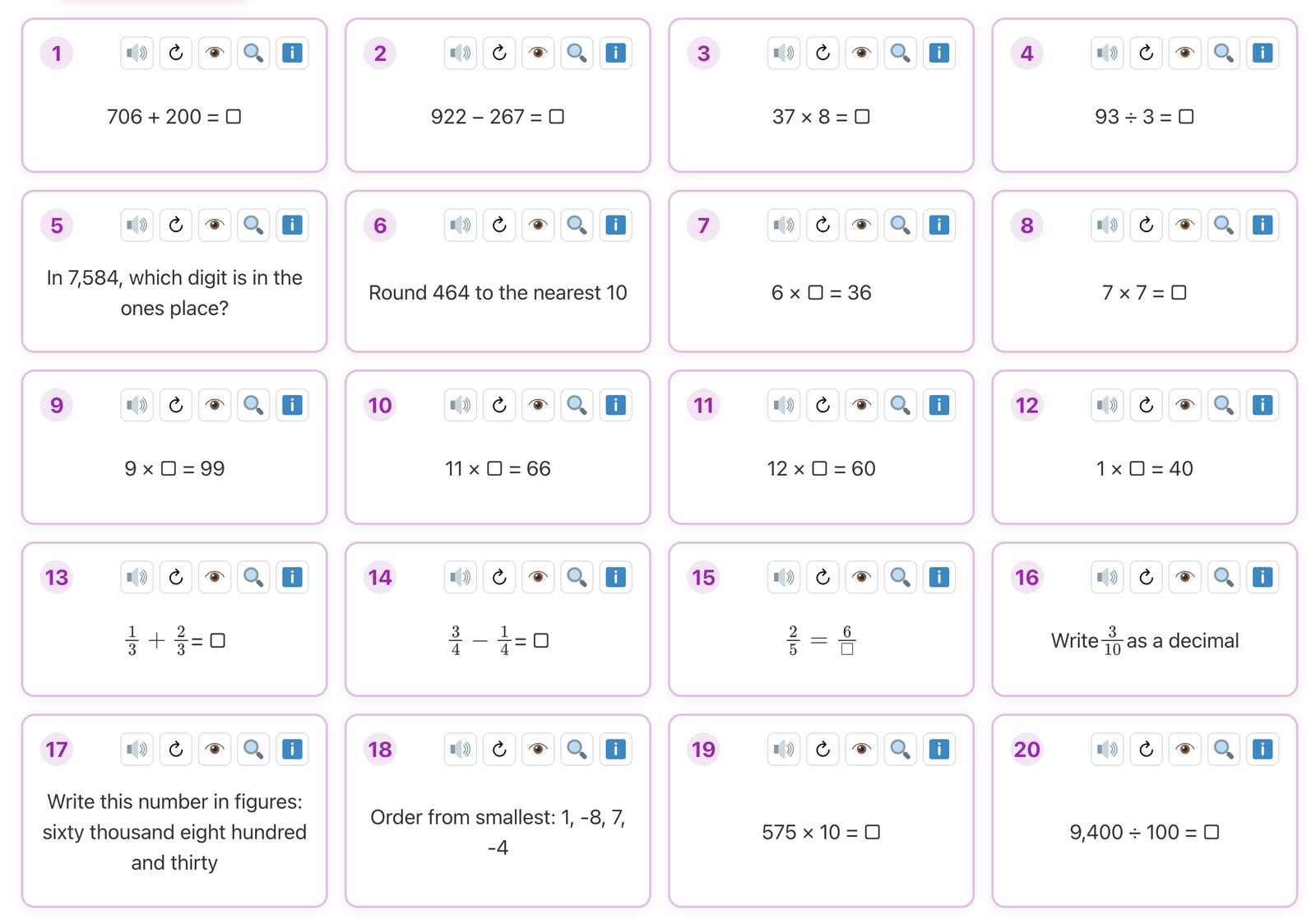Reload question 20 division problem

coord(1146,750)
